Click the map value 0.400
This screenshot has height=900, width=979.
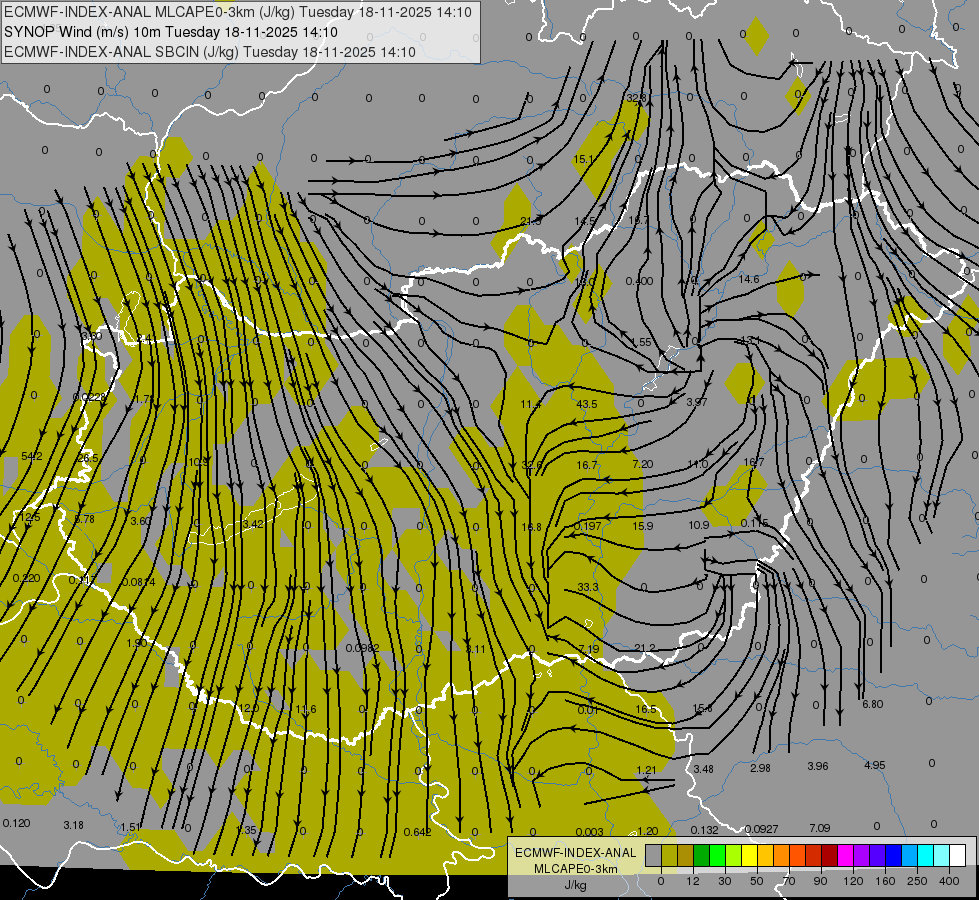point(639,281)
